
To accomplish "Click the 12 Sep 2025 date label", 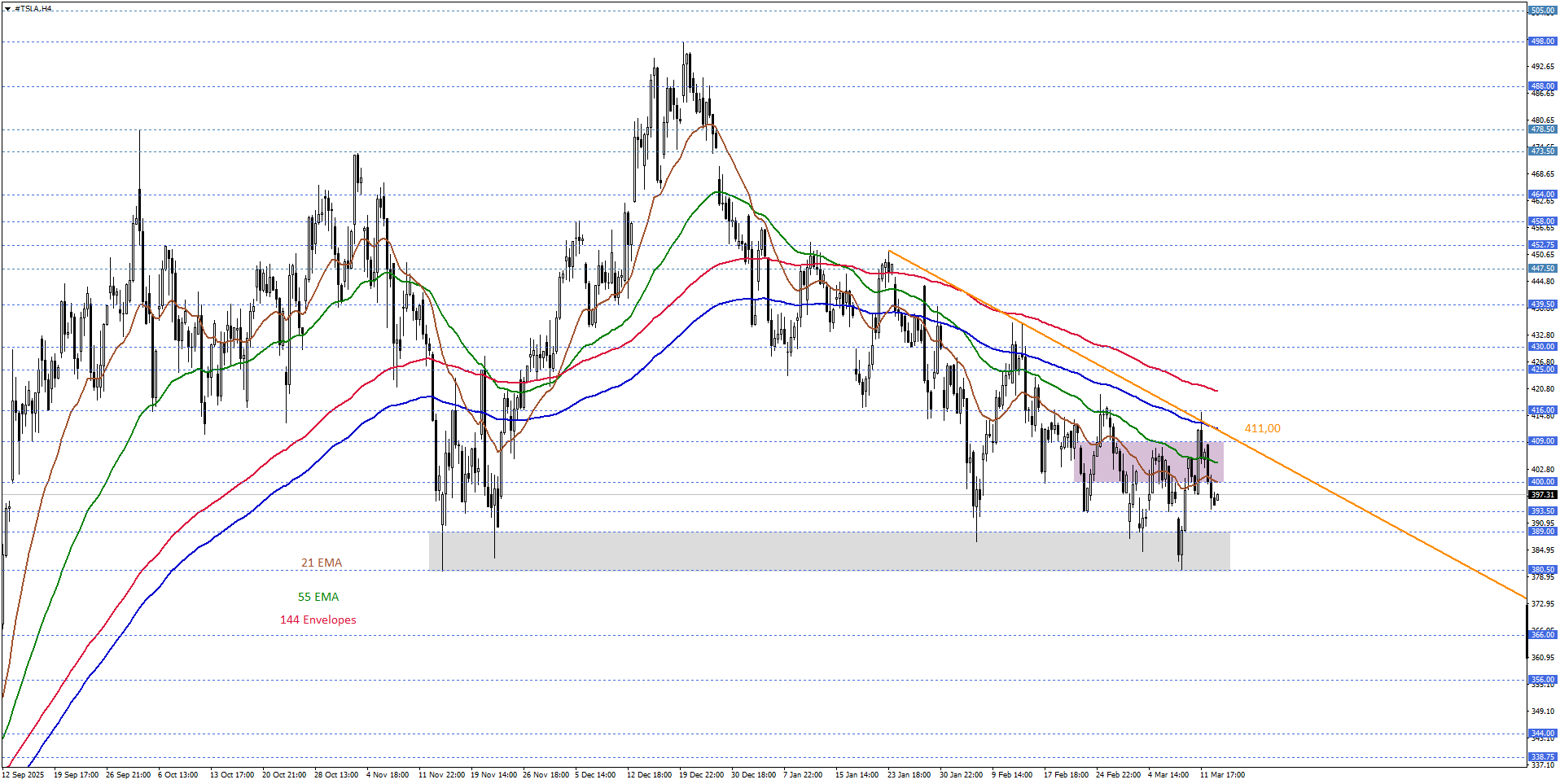I will (x=24, y=775).
